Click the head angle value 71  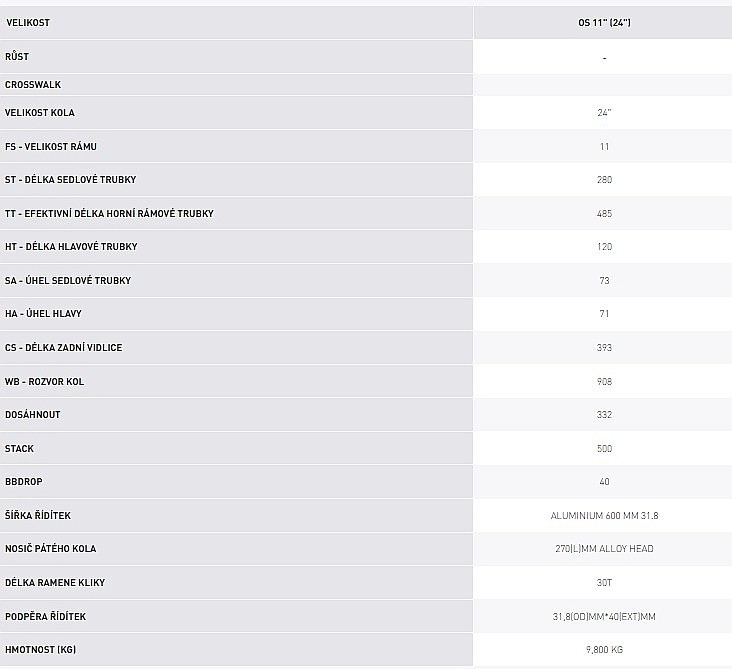coord(604,314)
